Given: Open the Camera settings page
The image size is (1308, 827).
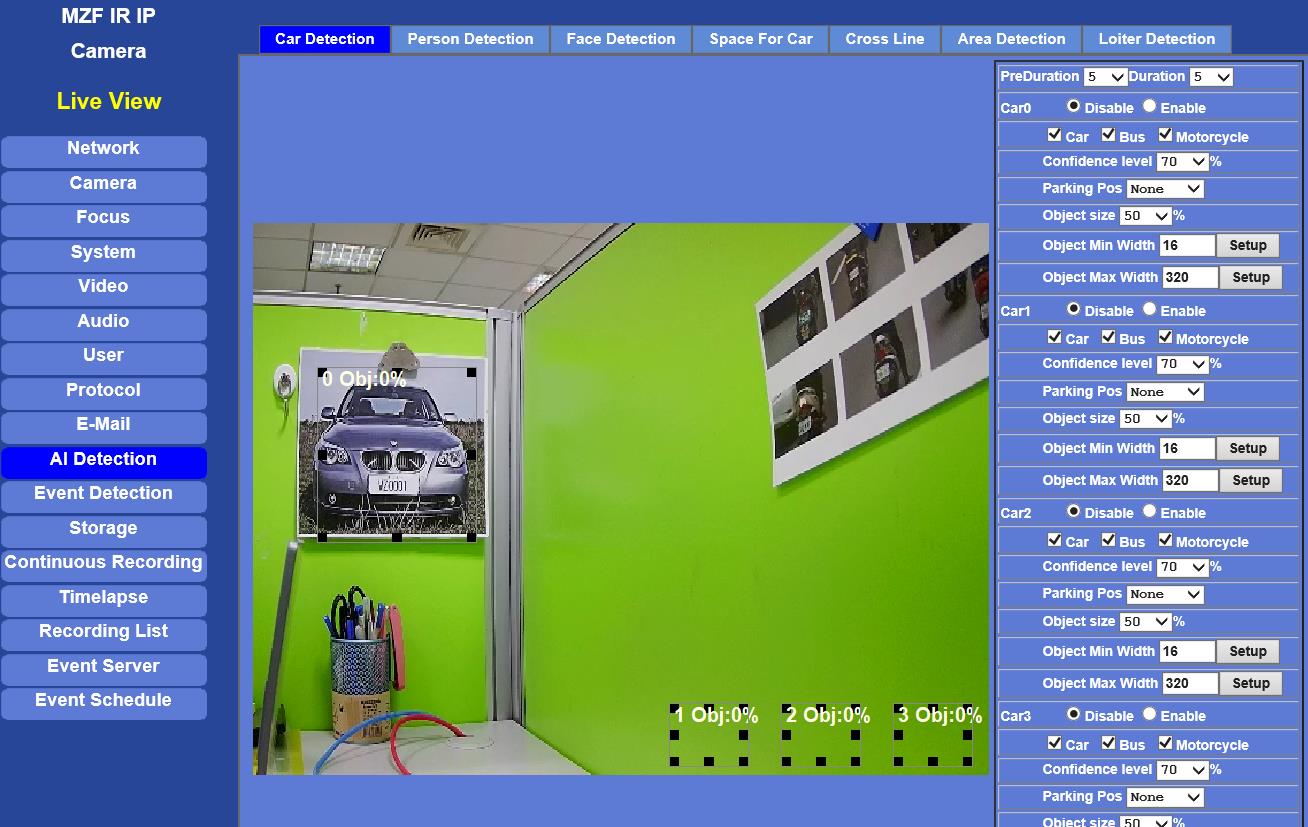Looking at the screenshot, I should [104, 186].
